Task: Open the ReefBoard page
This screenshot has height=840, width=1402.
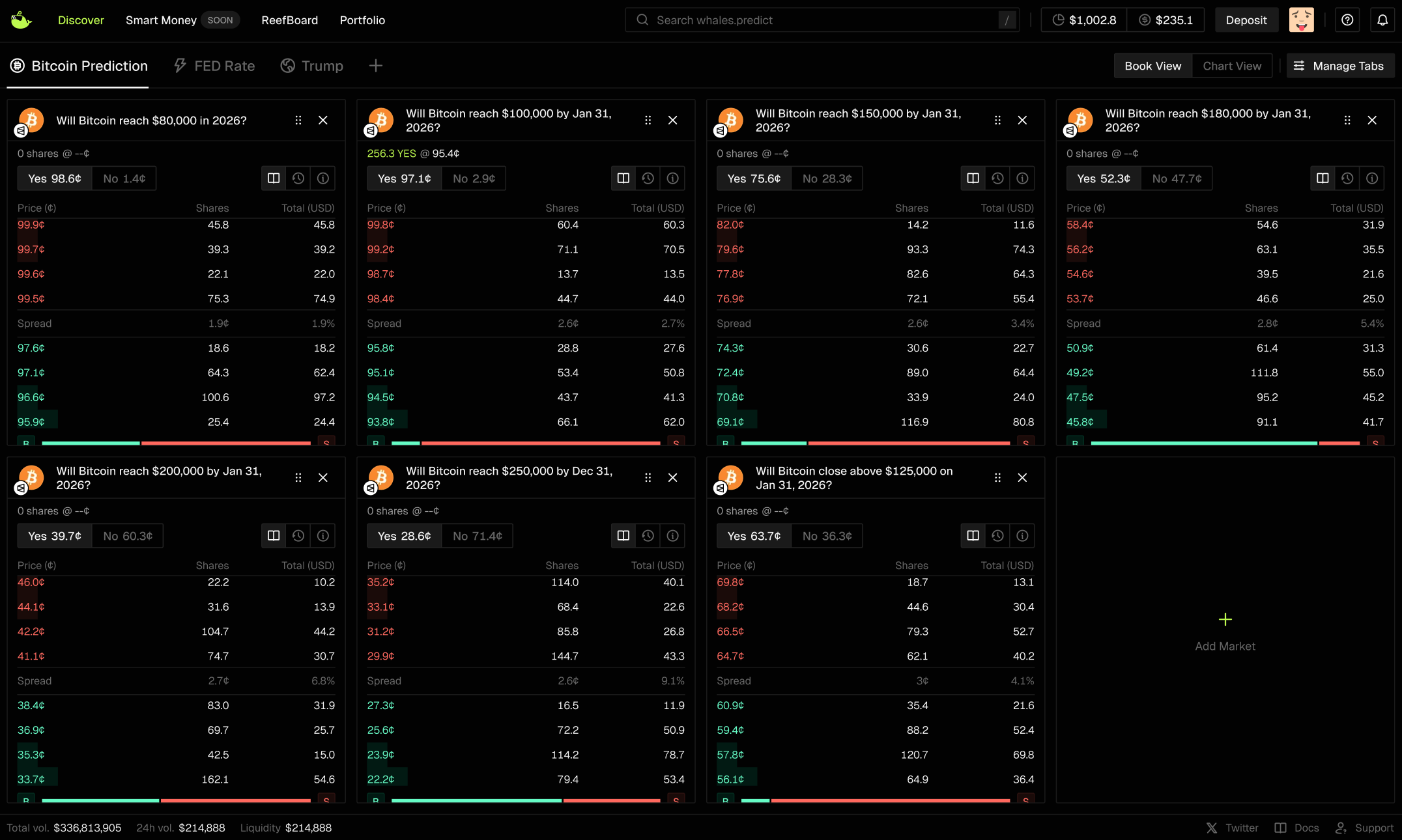Action: [289, 20]
